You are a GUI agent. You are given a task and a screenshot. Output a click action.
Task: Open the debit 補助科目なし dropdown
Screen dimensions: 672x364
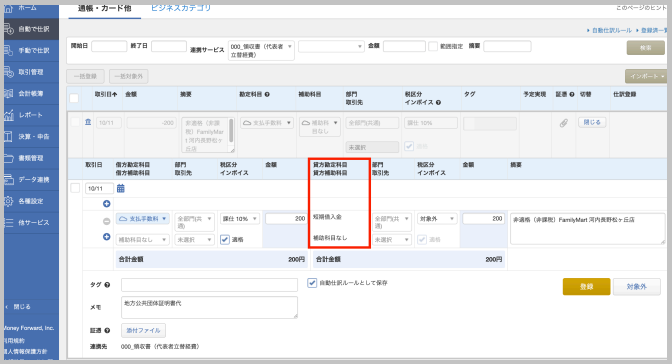coord(143,240)
